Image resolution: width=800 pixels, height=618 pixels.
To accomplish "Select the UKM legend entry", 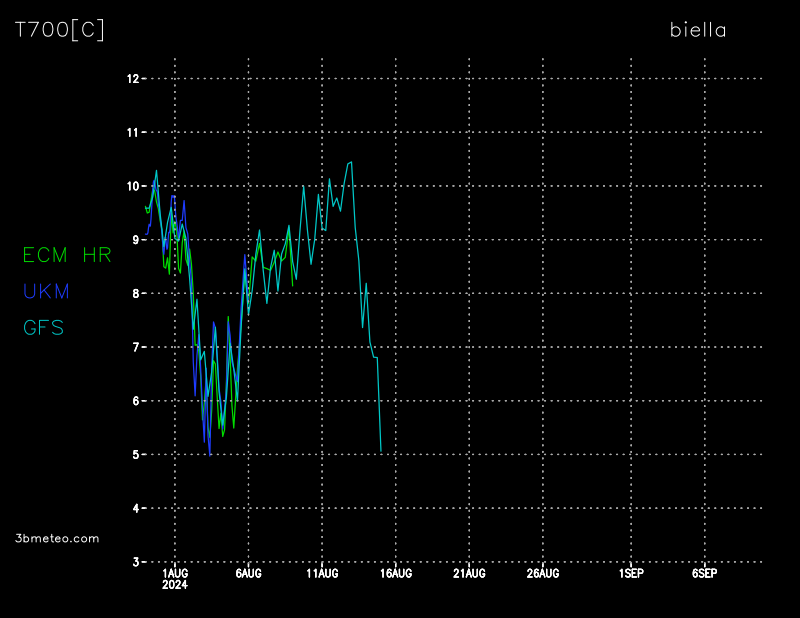I will [x=46, y=291].
